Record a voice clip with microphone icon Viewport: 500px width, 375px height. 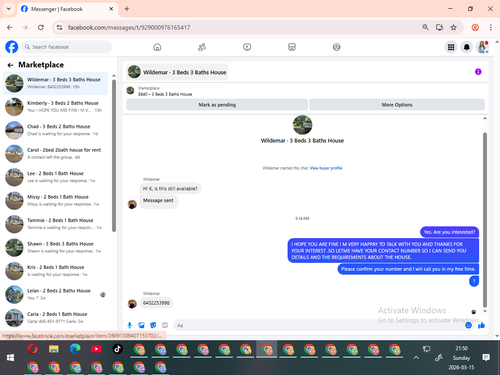pos(130,325)
